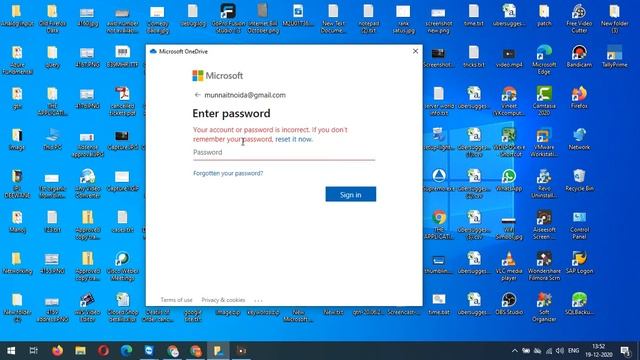Select the Soft Organizer desktop shortcut
Viewport: 640px width, 360px height.
point(544,307)
